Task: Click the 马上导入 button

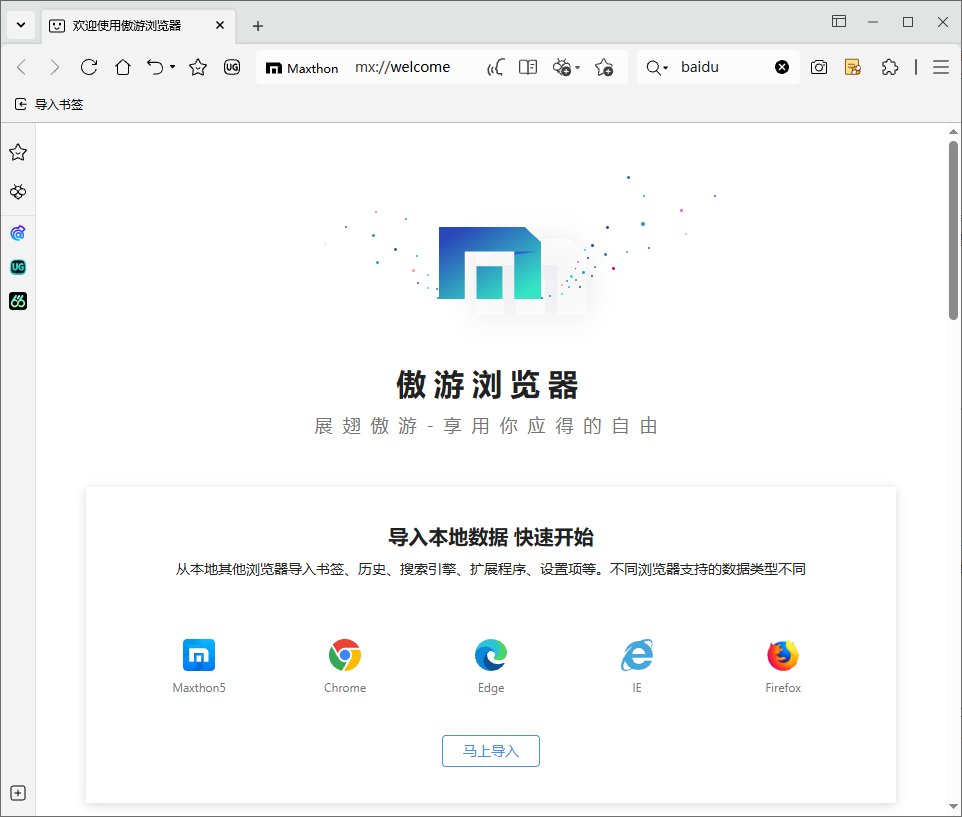Action: (491, 751)
